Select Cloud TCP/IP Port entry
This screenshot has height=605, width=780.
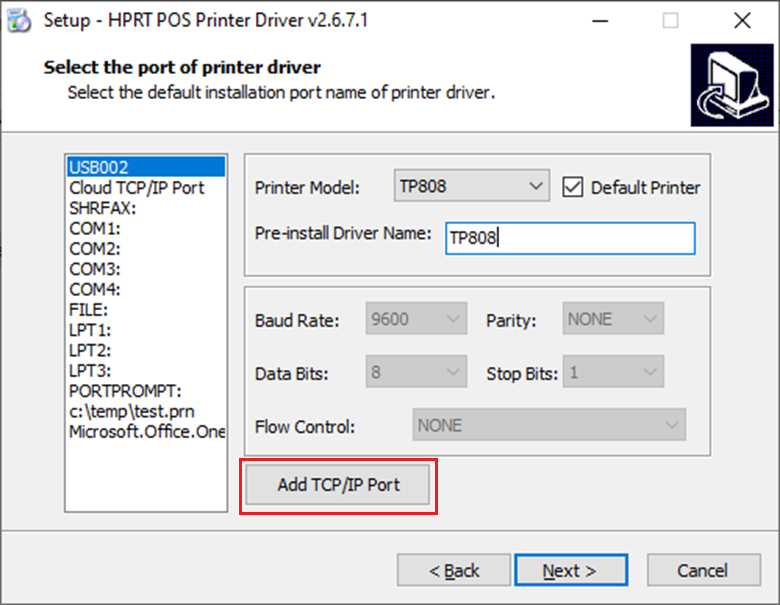click(136, 188)
